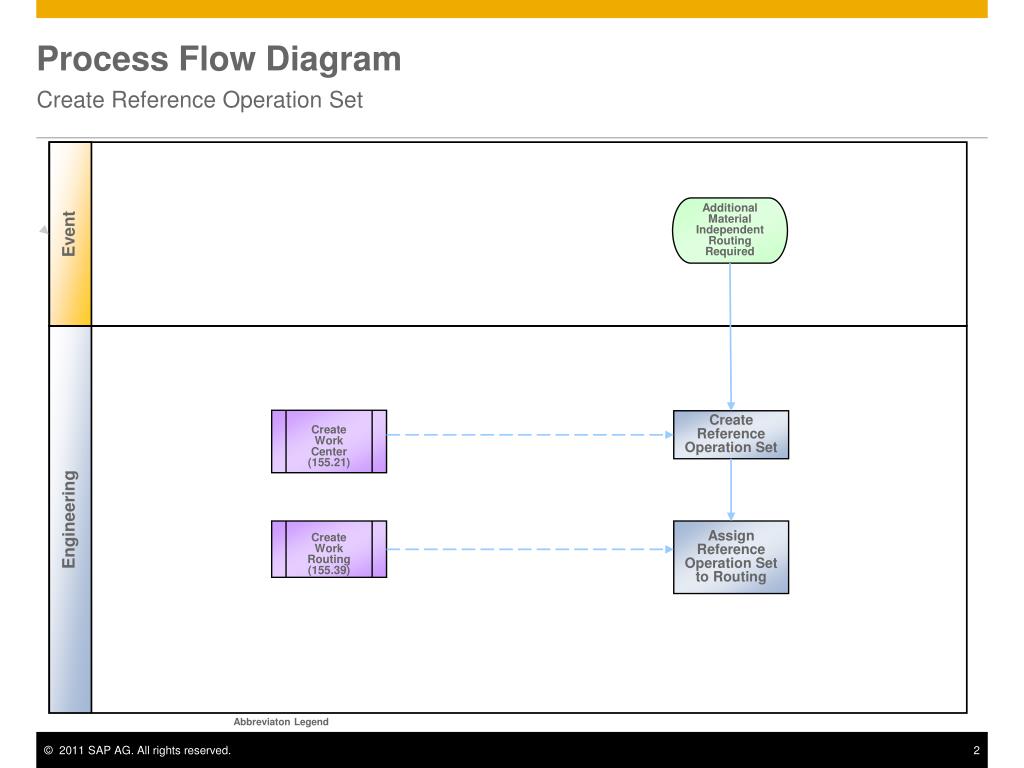Viewport: 1024px width, 768px height.
Task: Click the page number 2 in footer
Action: 976,750
